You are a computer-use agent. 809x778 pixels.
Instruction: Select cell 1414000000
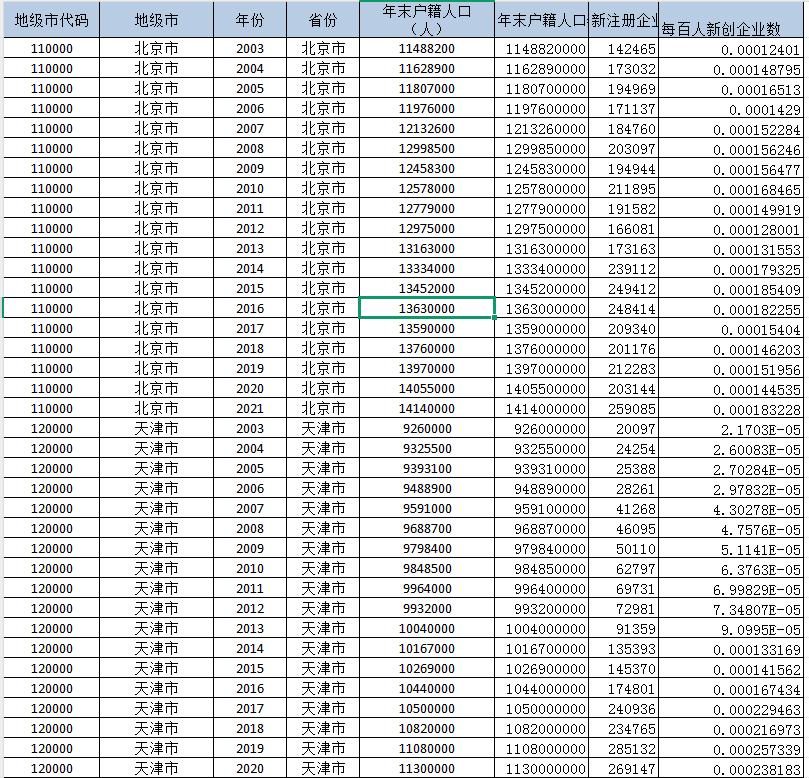(541, 409)
